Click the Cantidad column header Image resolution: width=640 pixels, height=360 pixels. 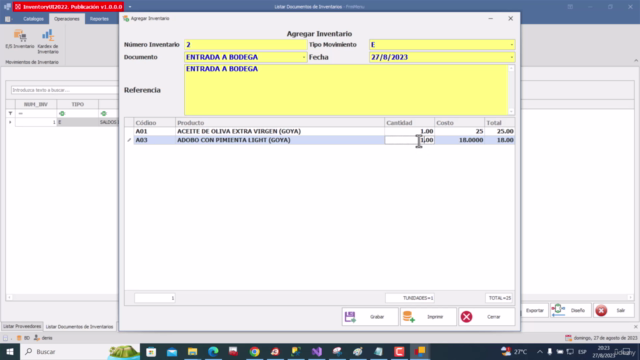pos(409,122)
